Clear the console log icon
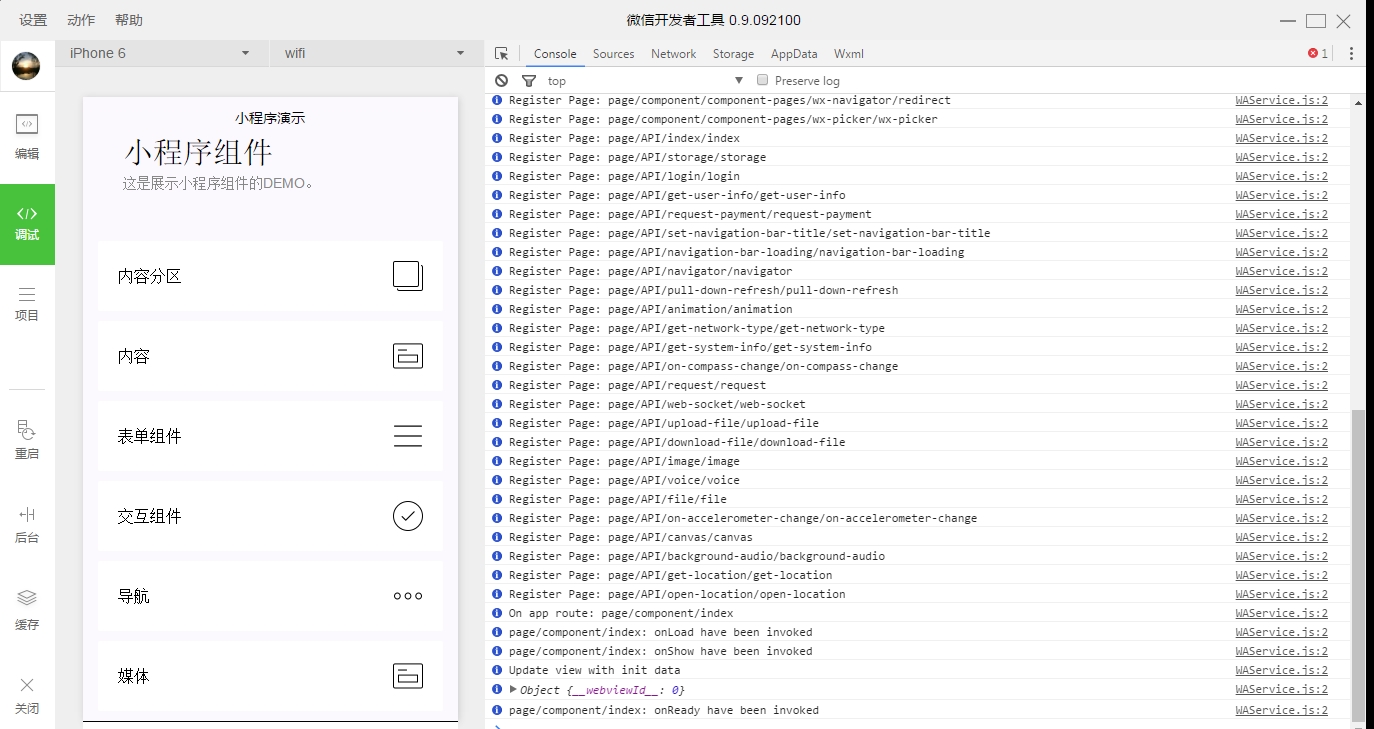The image size is (1374, 729). click(x=502, y=81)
